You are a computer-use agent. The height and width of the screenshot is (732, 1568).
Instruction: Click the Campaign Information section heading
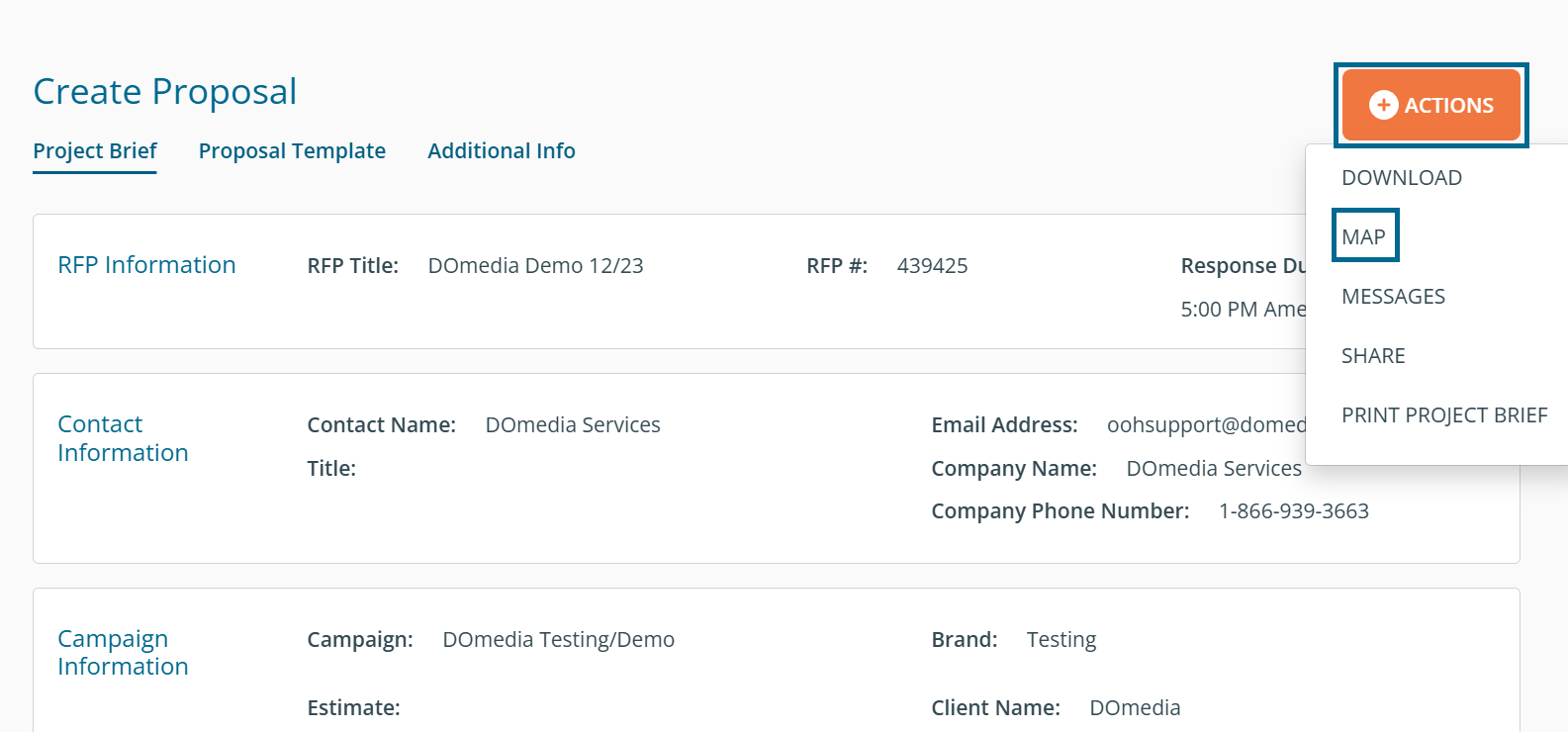click(x=123, y=653)
